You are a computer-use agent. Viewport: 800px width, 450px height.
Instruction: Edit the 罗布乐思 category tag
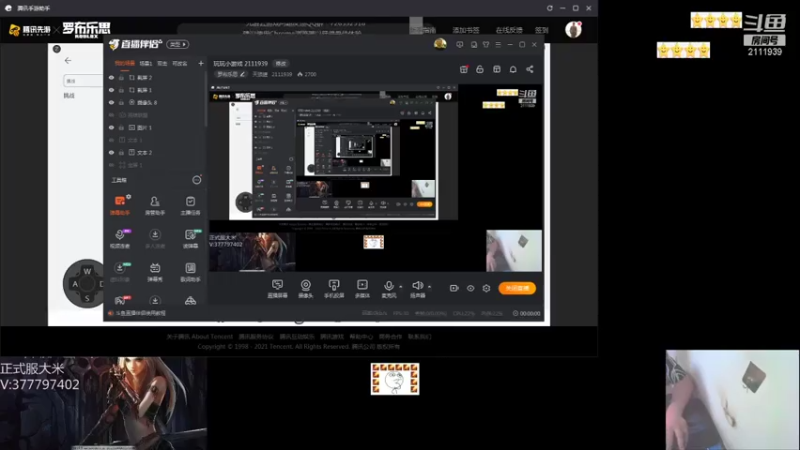pos(231,74)
